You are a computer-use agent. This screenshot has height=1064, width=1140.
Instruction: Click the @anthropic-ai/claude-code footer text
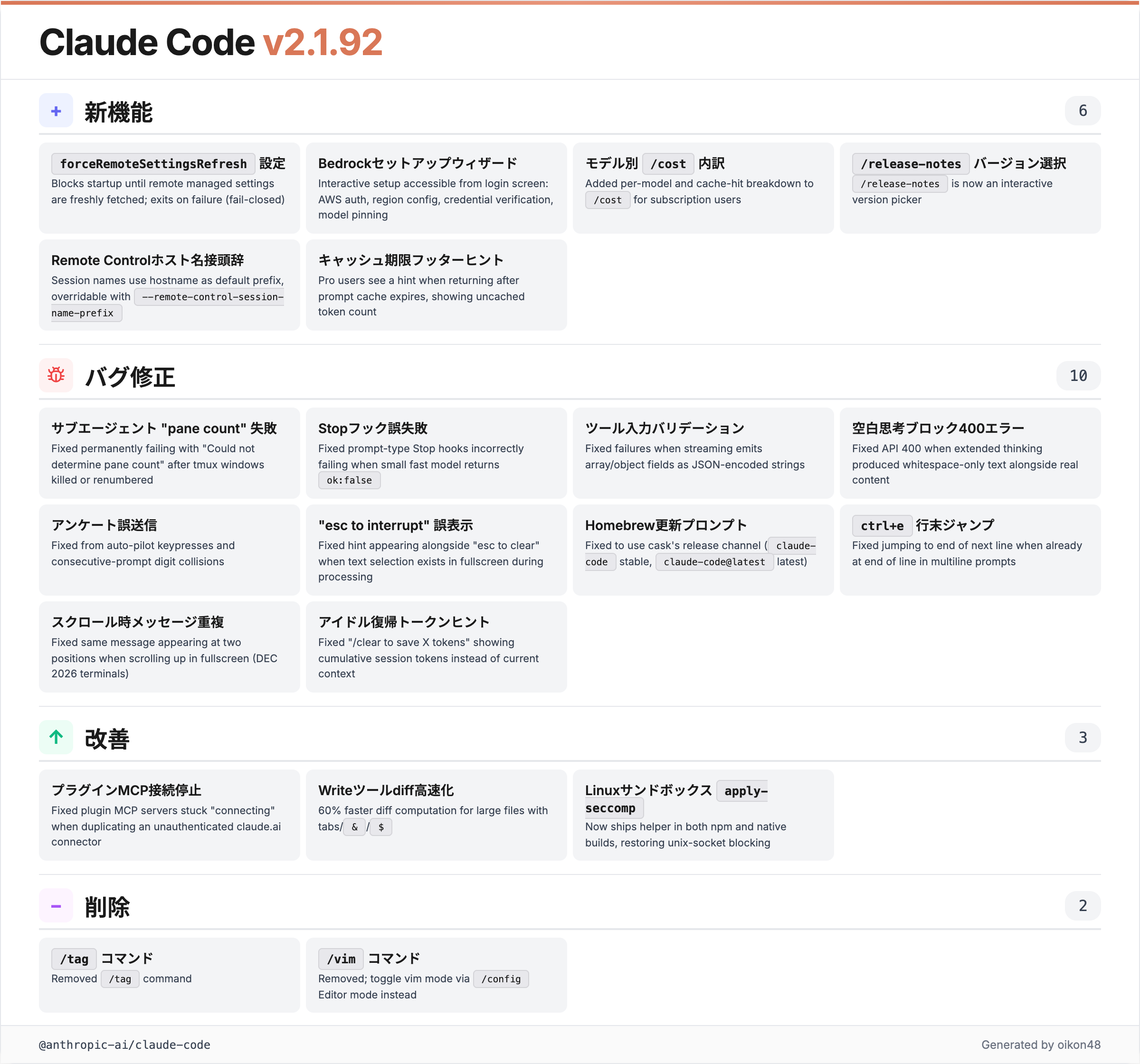[124, 1045]
